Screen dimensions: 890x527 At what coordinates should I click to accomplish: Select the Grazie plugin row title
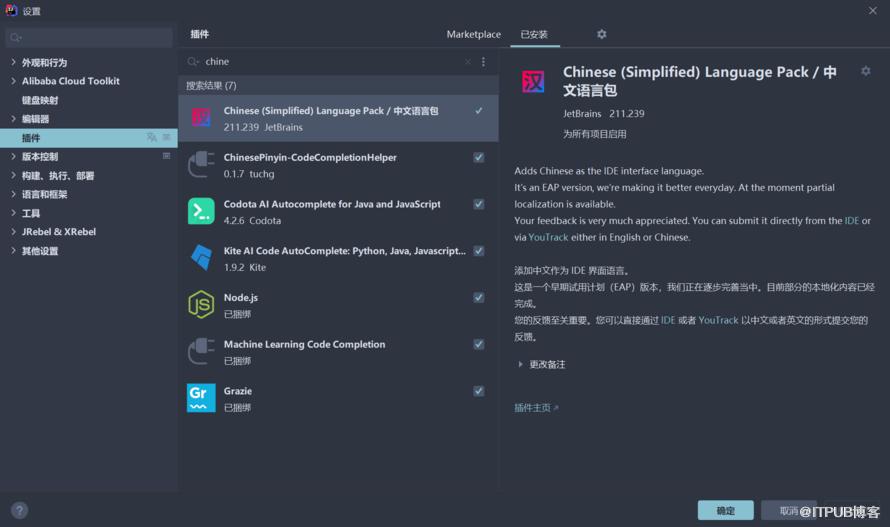[238, 391]
